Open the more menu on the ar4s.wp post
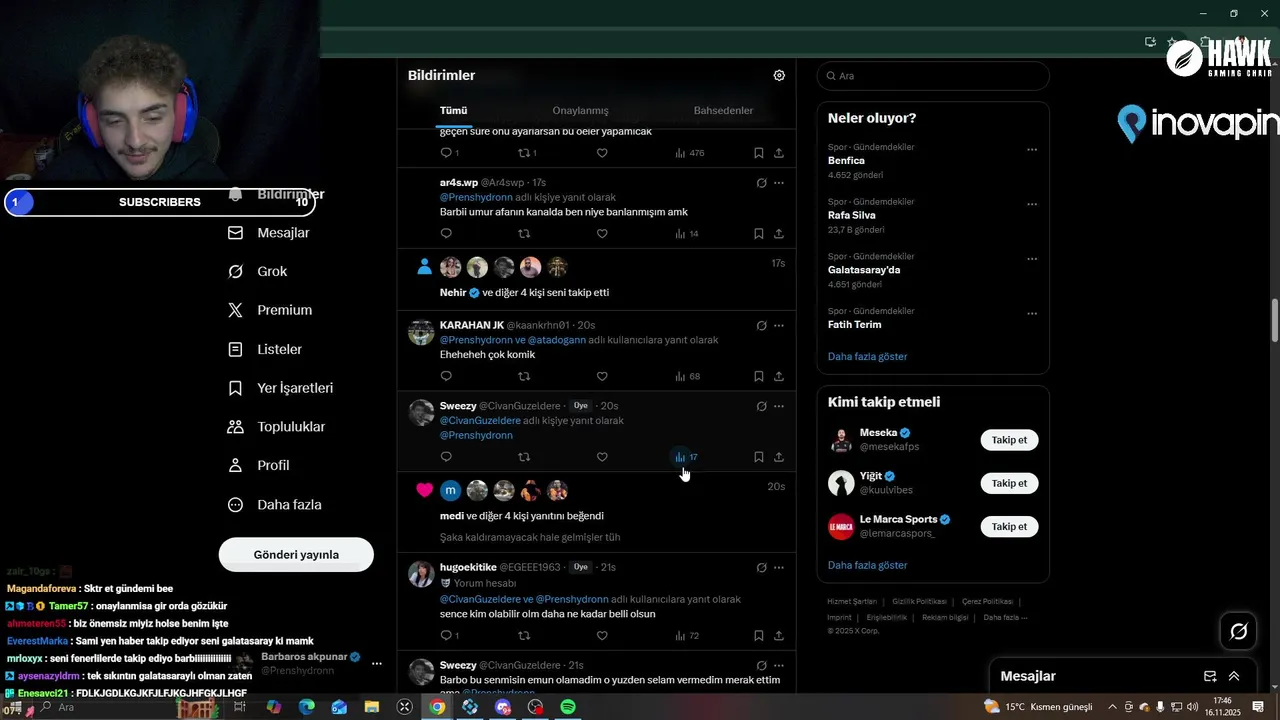The height and width of the screenshot is (720, 1280). pyautogui.click(x=779, y=183)
